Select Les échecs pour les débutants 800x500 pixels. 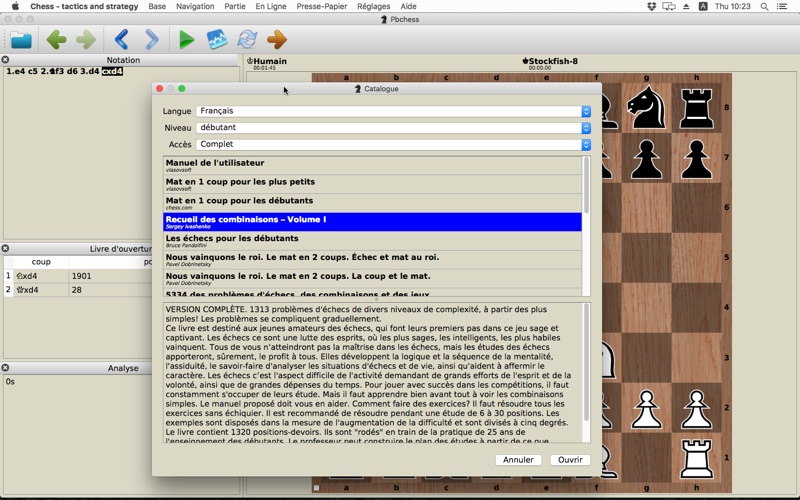click(x=372, y=241)
